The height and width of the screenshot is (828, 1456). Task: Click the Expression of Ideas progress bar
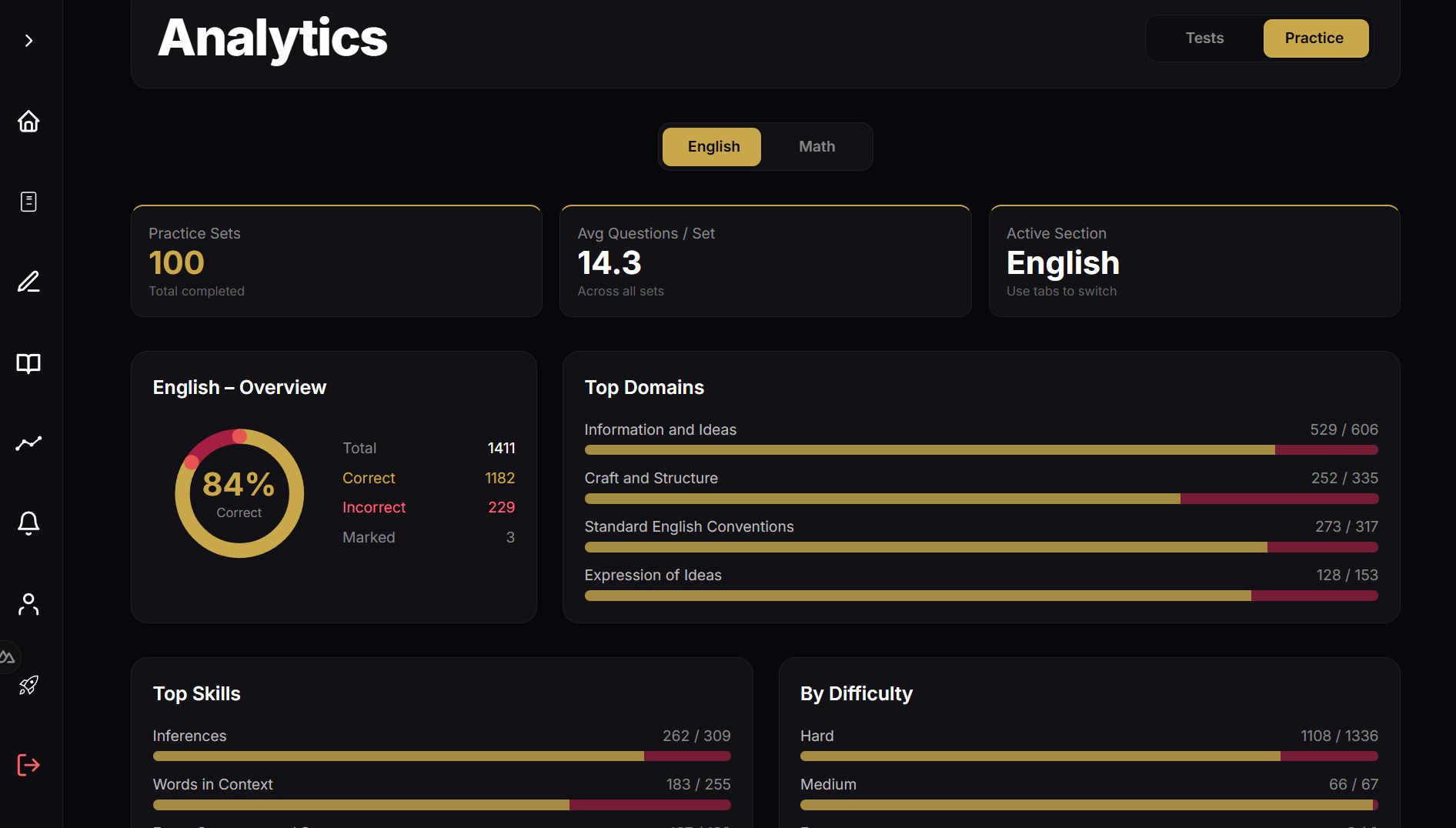point(981,596)
